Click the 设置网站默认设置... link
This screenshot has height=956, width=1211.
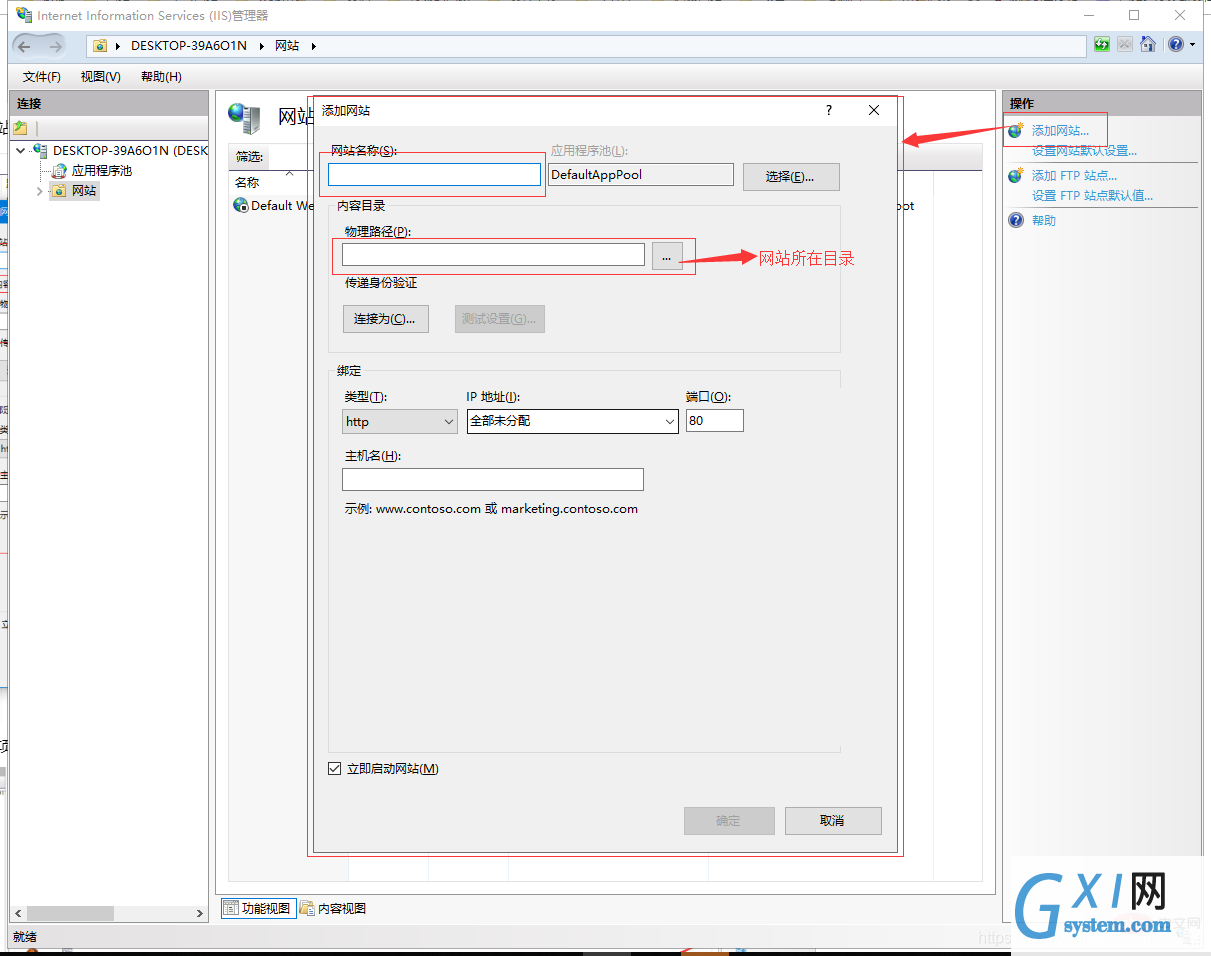[x=1084, y=151]
